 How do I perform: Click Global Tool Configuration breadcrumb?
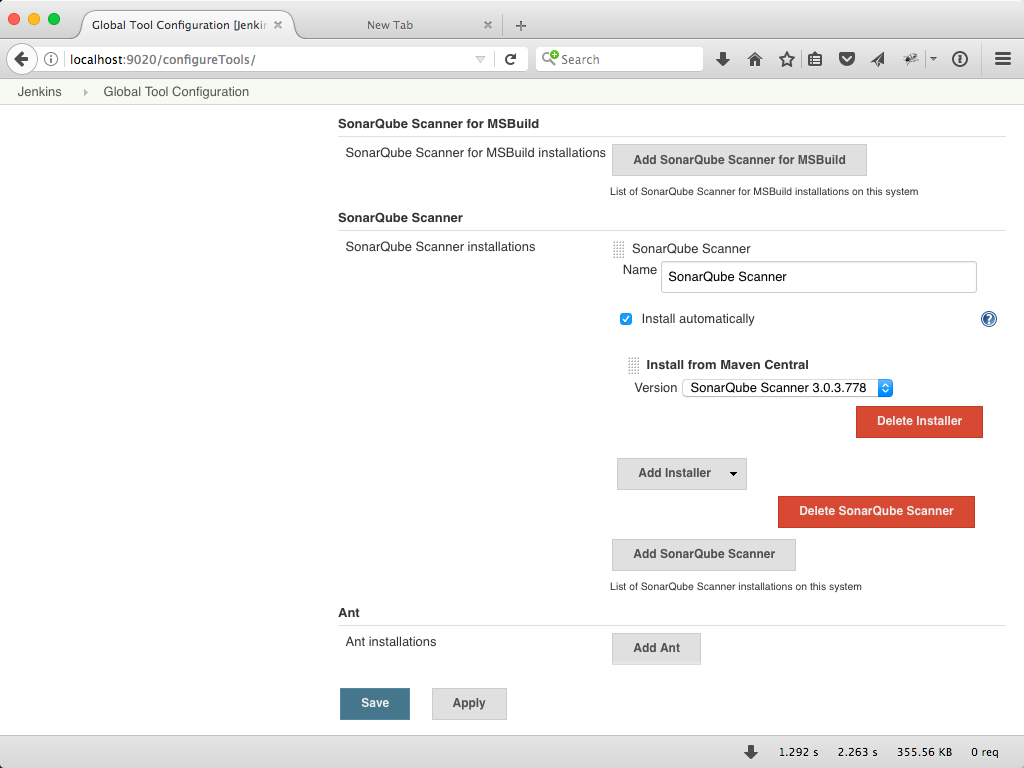pos(176,92)
